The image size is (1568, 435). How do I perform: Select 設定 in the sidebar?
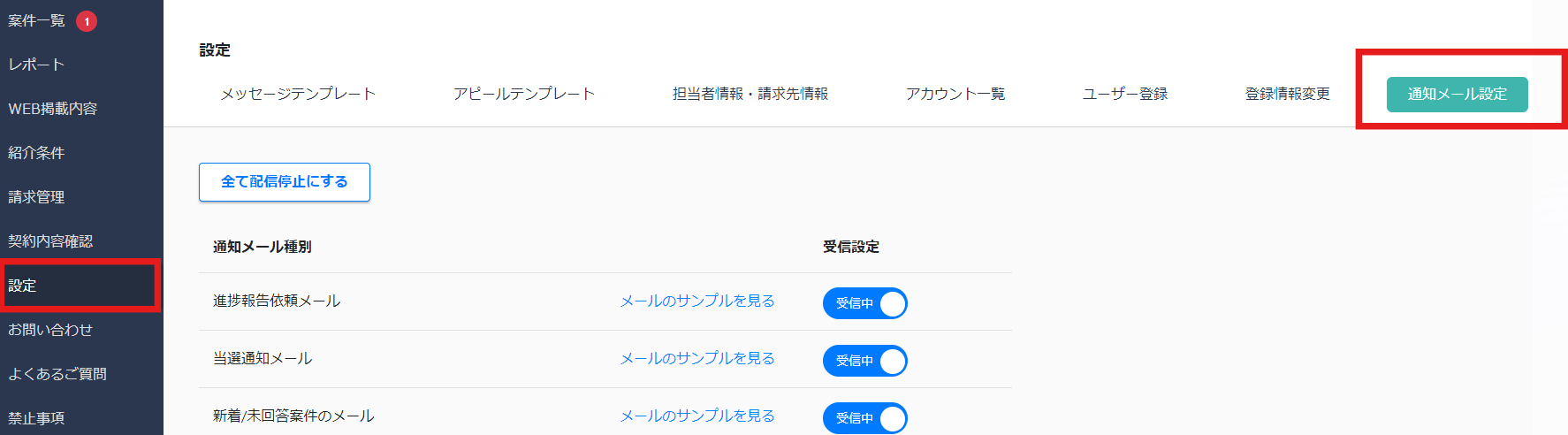tap(23, 286)
